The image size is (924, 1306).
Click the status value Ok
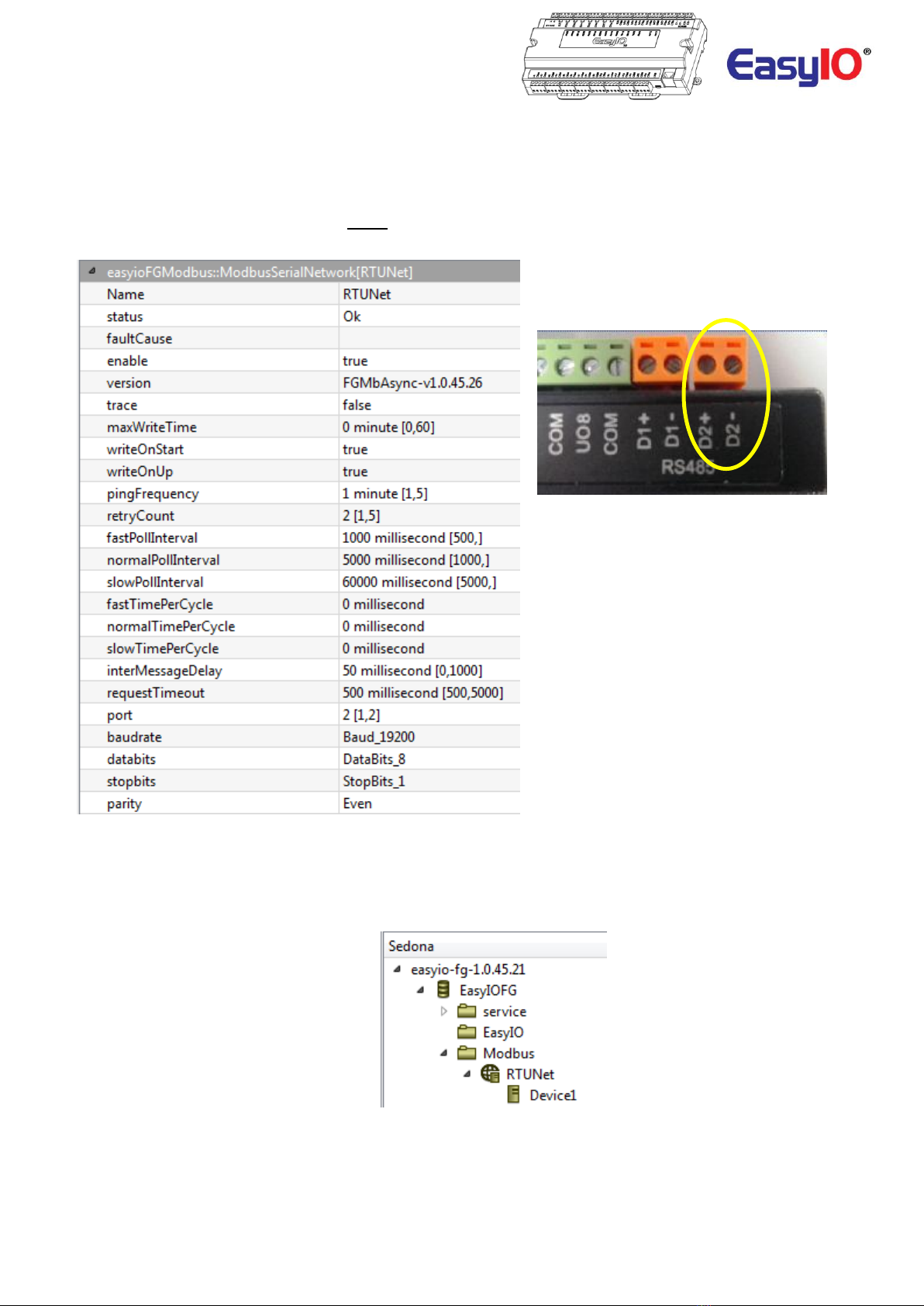[x=429, y=316]
